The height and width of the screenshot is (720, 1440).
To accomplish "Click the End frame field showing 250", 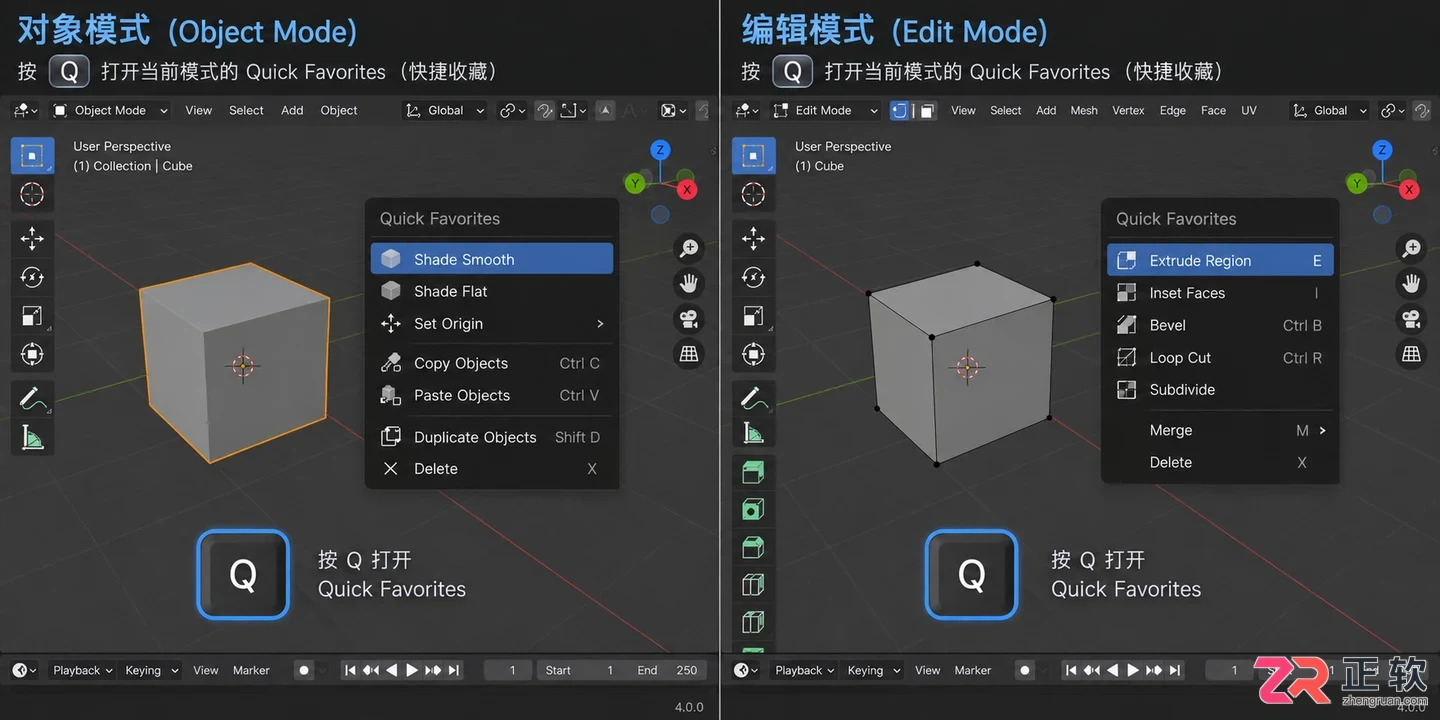I will [666, 670].
